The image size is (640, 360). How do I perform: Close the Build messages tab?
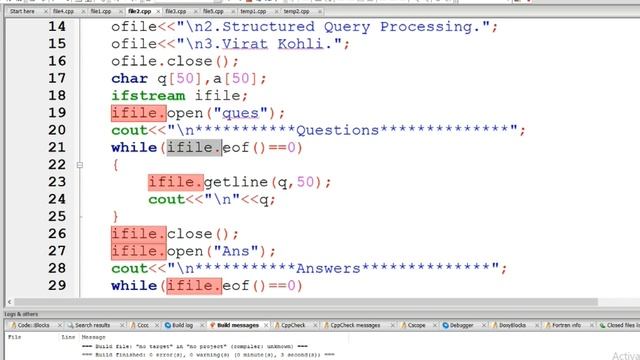(266, 325)
